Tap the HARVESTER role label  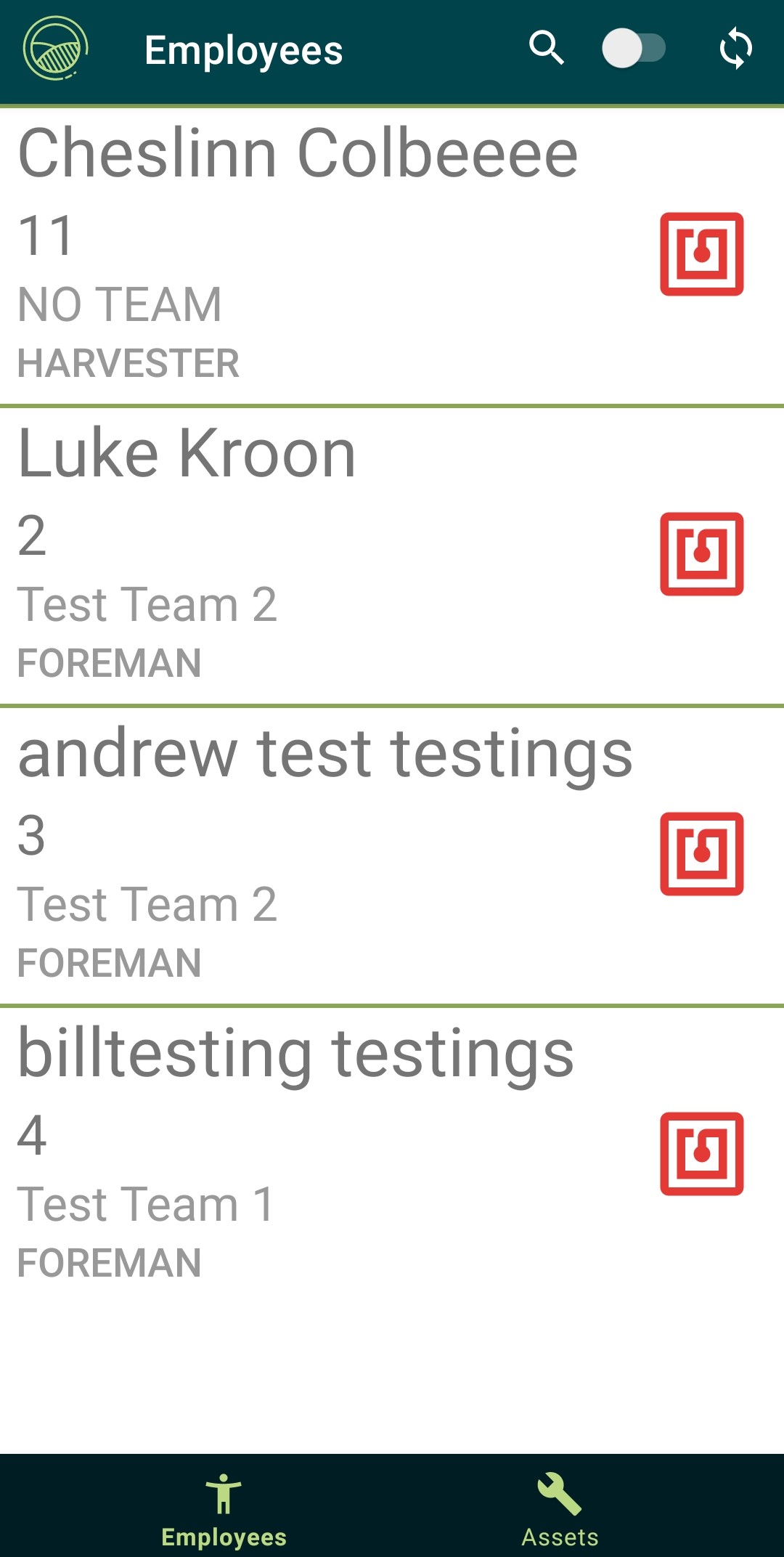(128, 363)
